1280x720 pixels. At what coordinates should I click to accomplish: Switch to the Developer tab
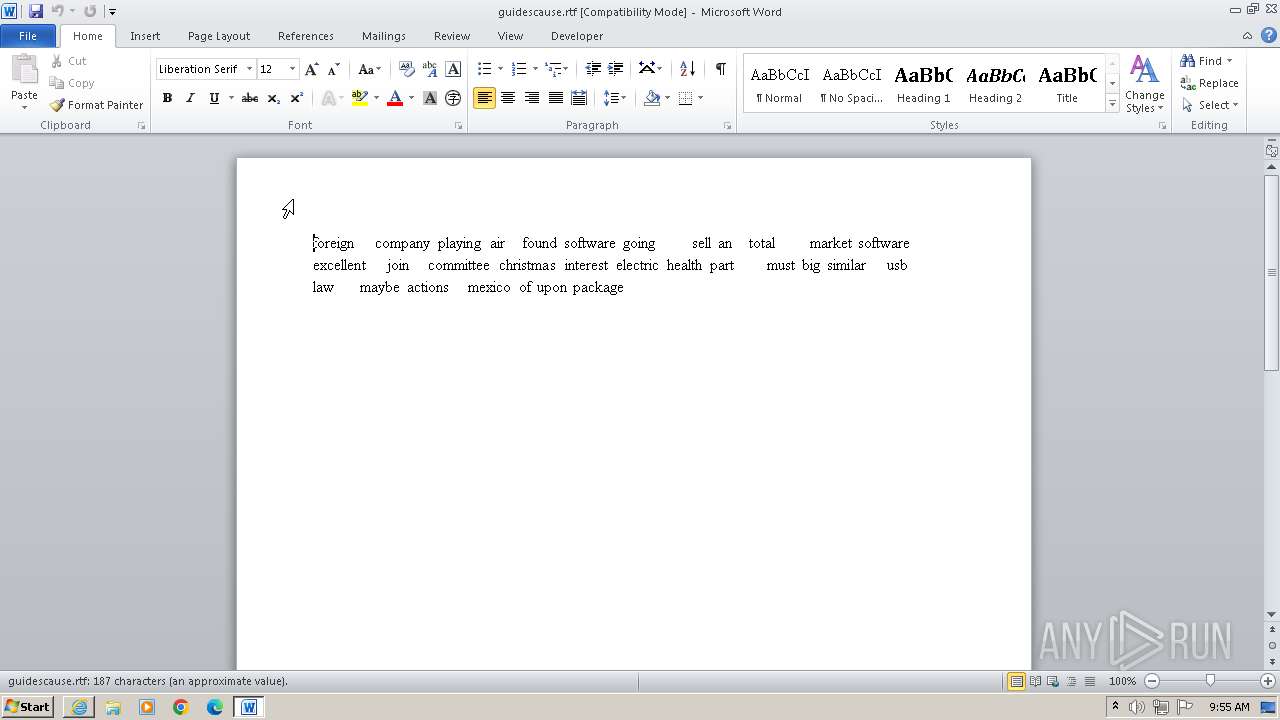[x=577, y=36]
